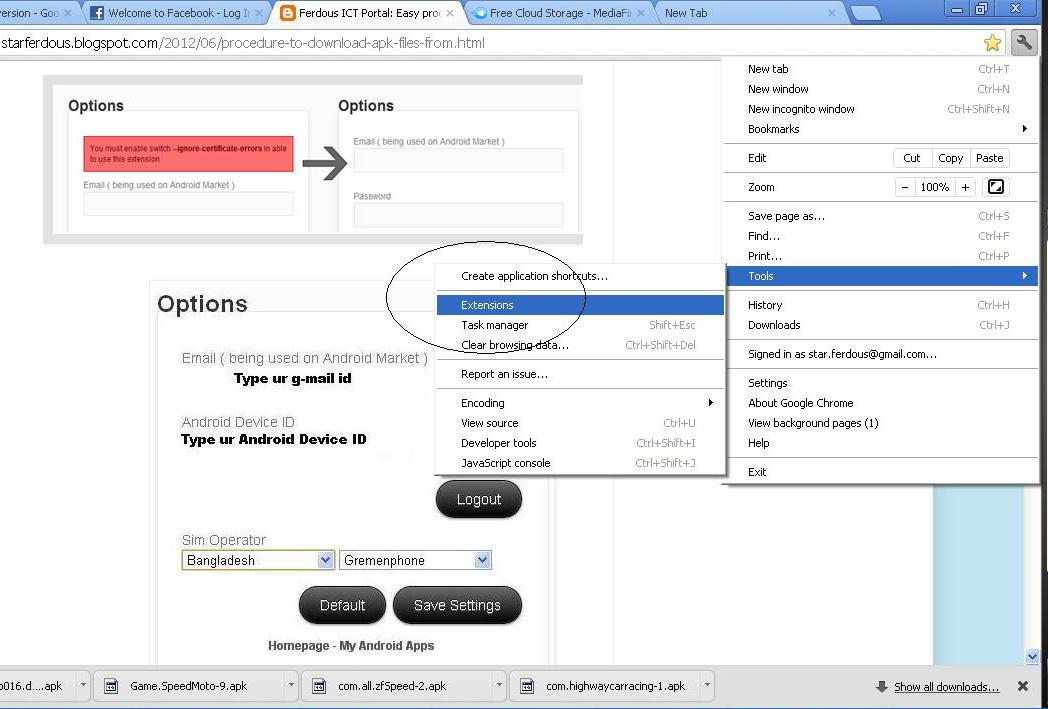The width and height of the screenshot is (1048, 709).
Task: Click the Logout button
Action: pyautogui.click(x=479, y=499)
